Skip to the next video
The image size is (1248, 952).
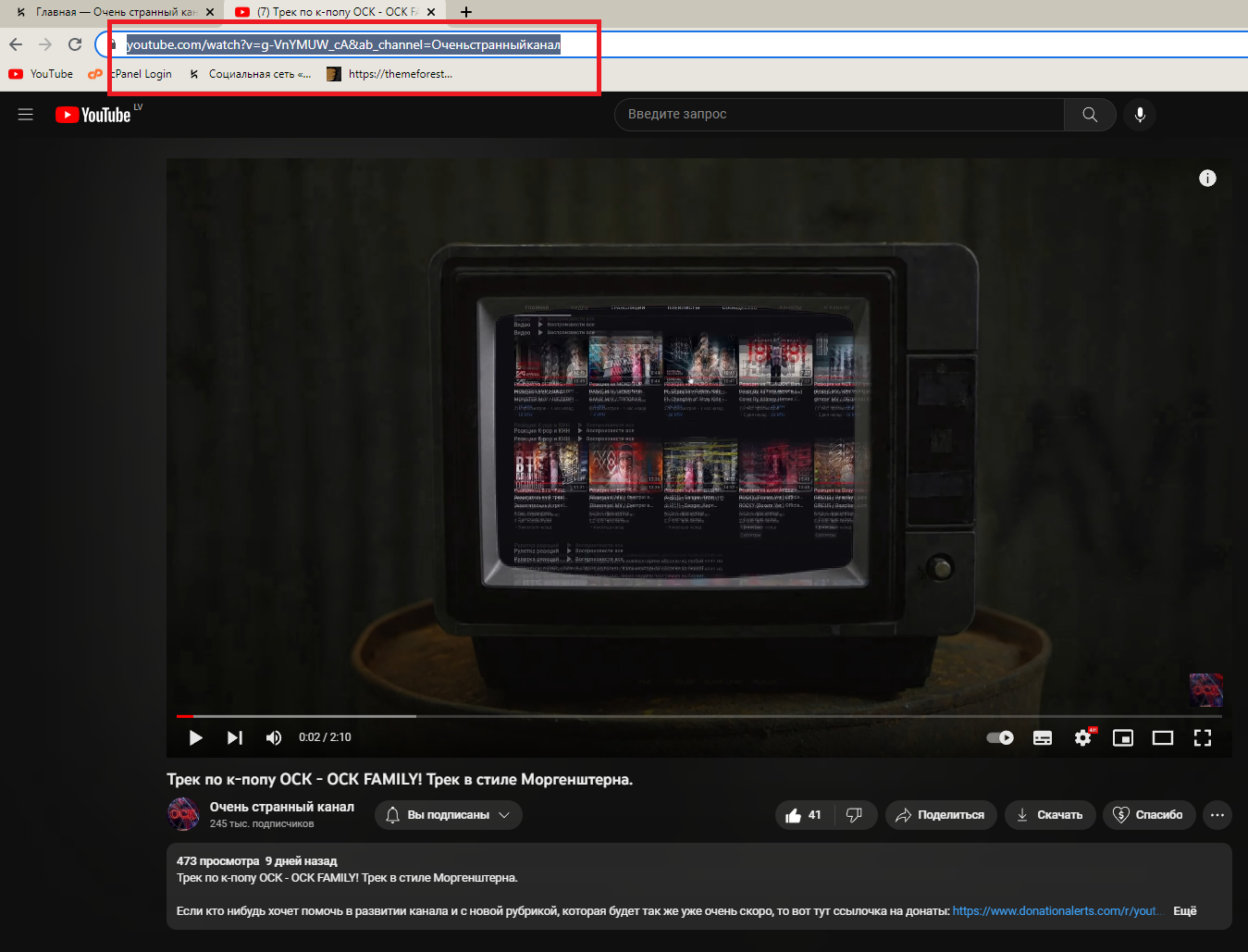(x=235, y=737)
